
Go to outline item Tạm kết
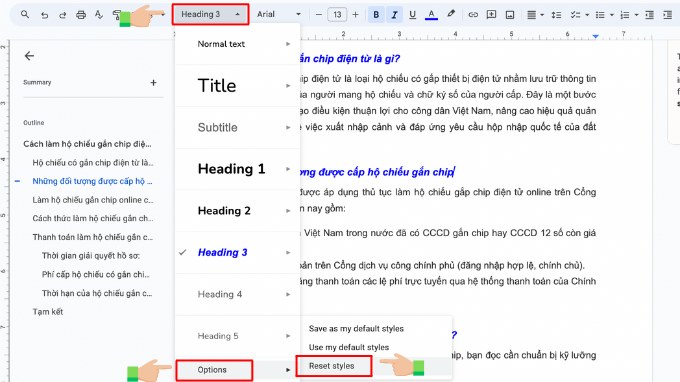point(48,312)
